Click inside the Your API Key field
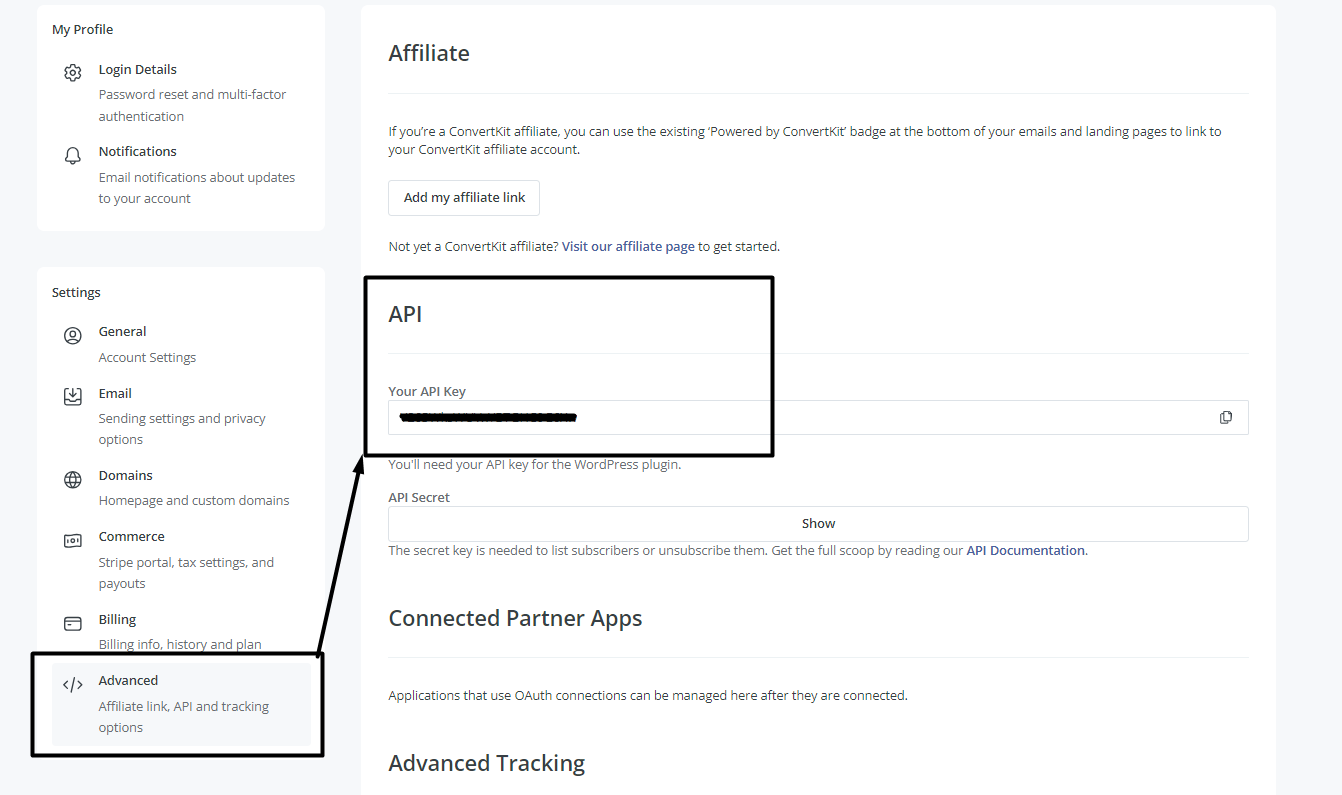The image size is (1342, 795). pos(818,417)
